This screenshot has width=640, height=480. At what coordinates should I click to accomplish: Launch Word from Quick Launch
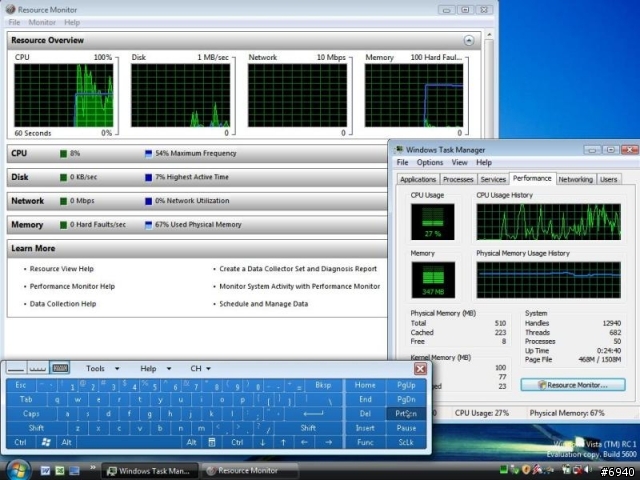pyautogui.click(x=45, y=471)
